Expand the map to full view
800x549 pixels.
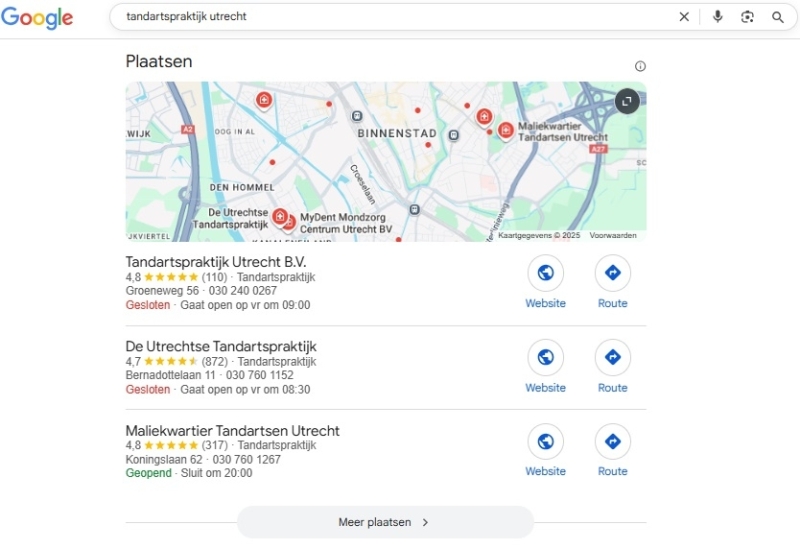[627, 101]
